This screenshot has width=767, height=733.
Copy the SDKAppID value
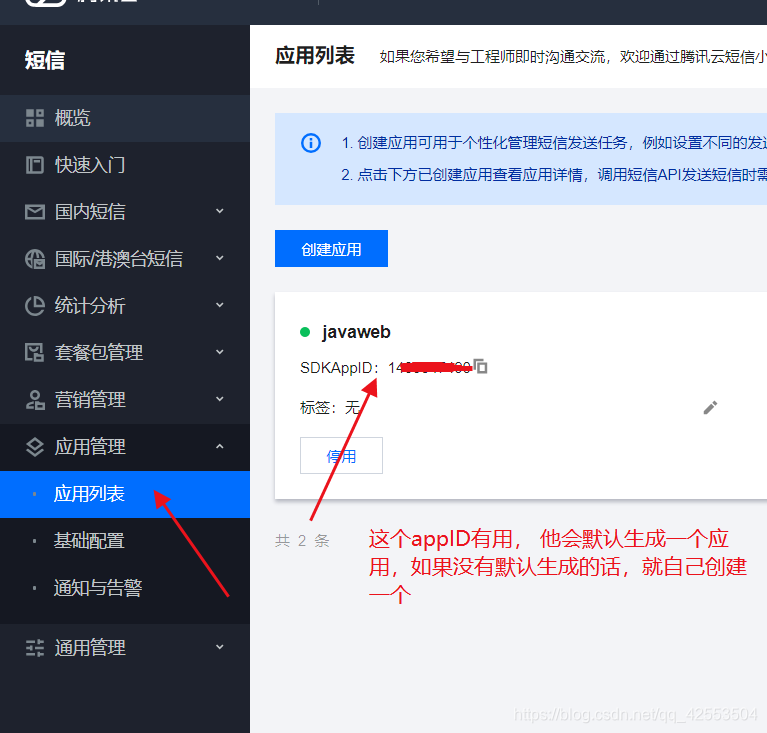[x=481, y=366]
